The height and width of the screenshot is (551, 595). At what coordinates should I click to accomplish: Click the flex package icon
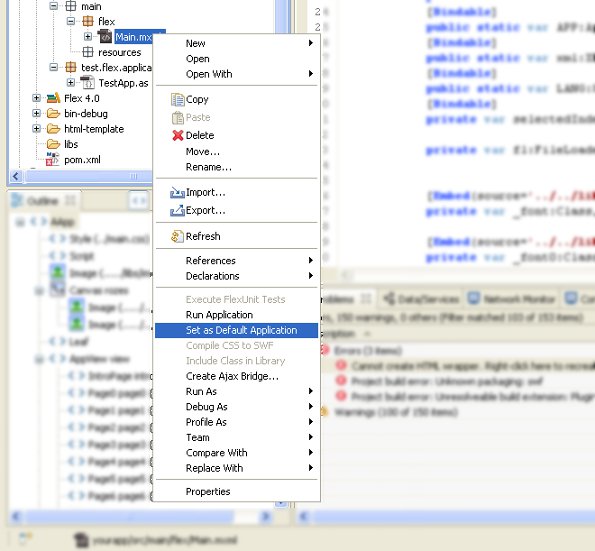pos(88,21)
